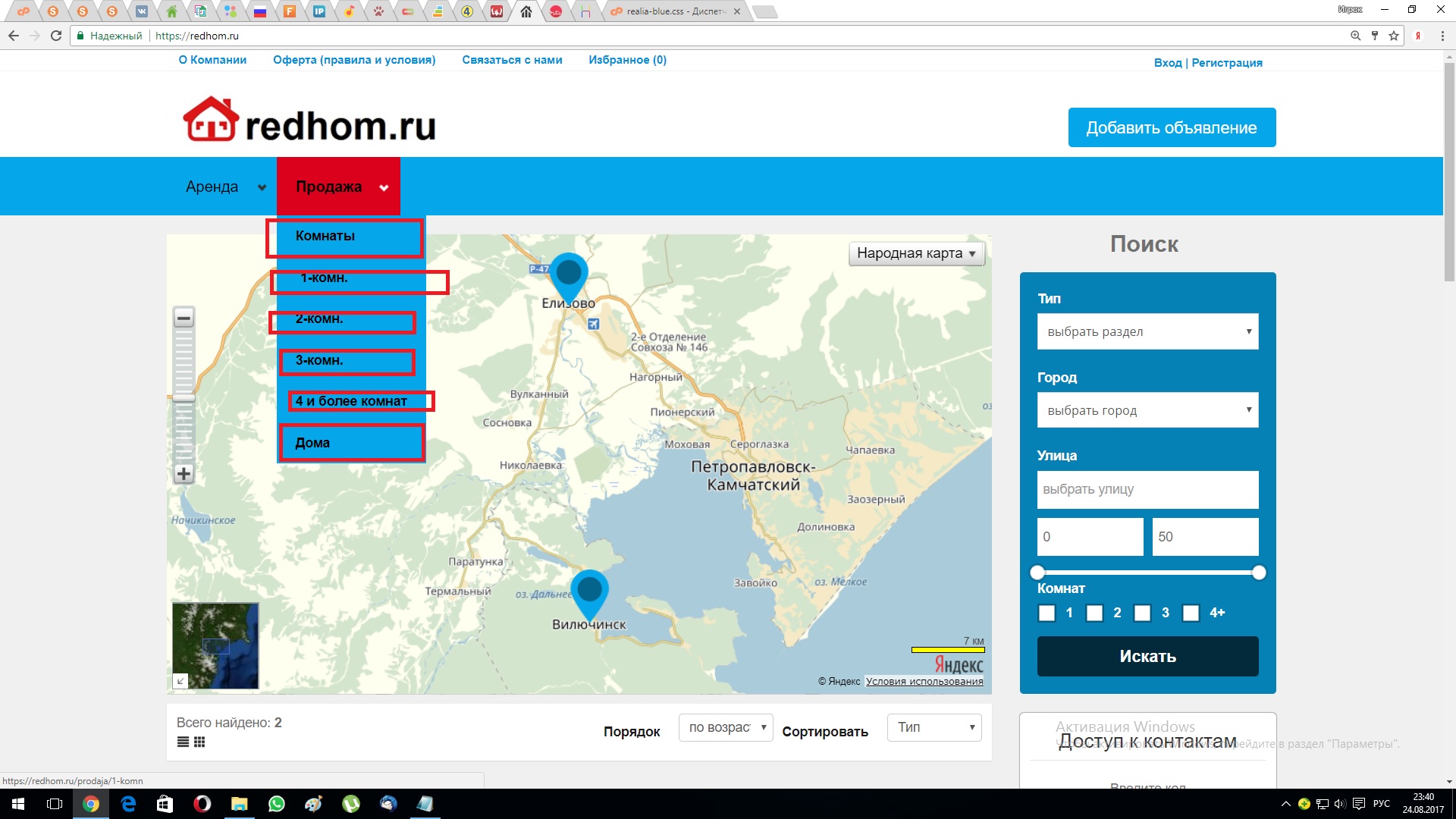
Task: Check the 3 rooms checkbox
Action: point(1142,613)
